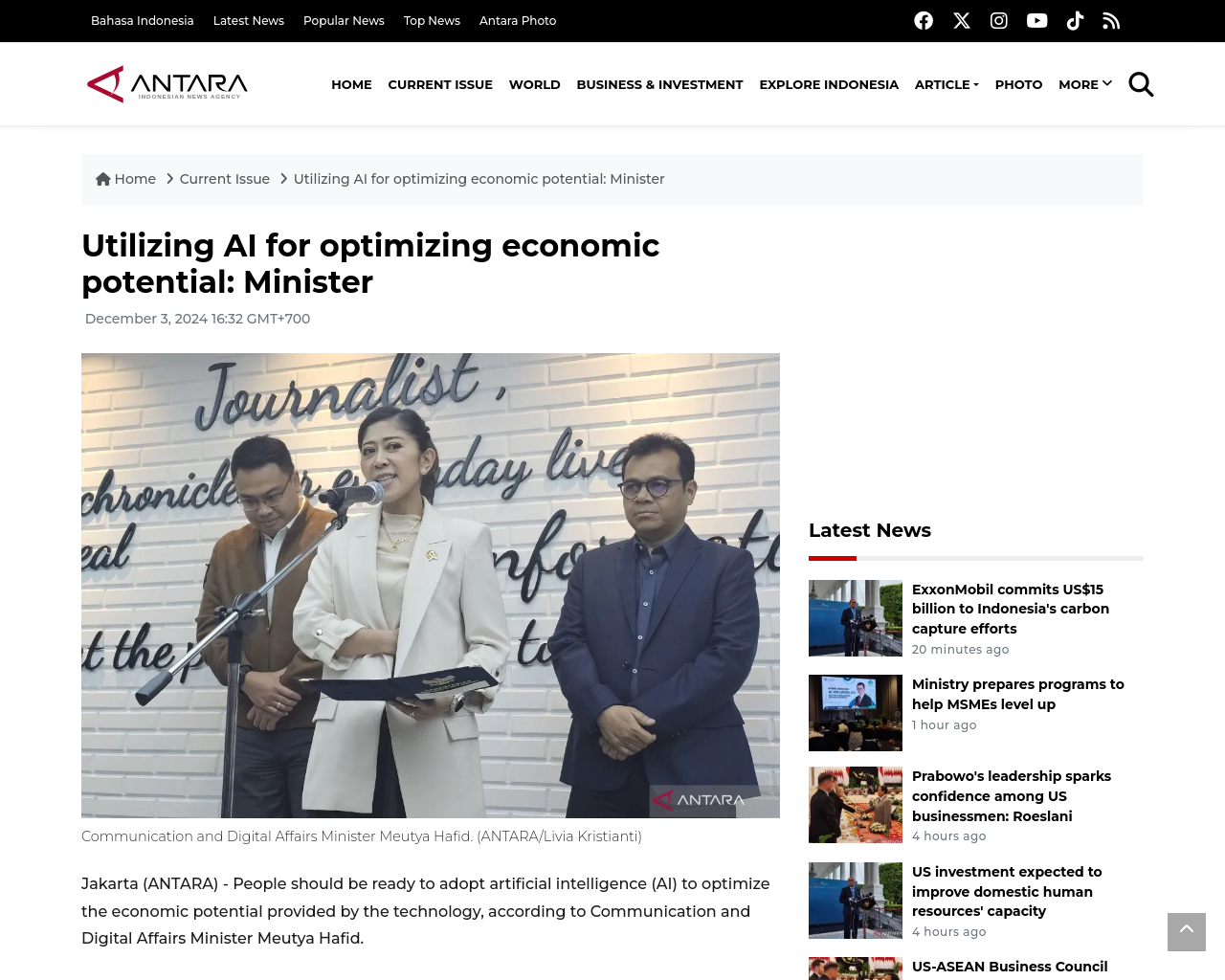Open the Popular News top bar link

tap(344, 20)
